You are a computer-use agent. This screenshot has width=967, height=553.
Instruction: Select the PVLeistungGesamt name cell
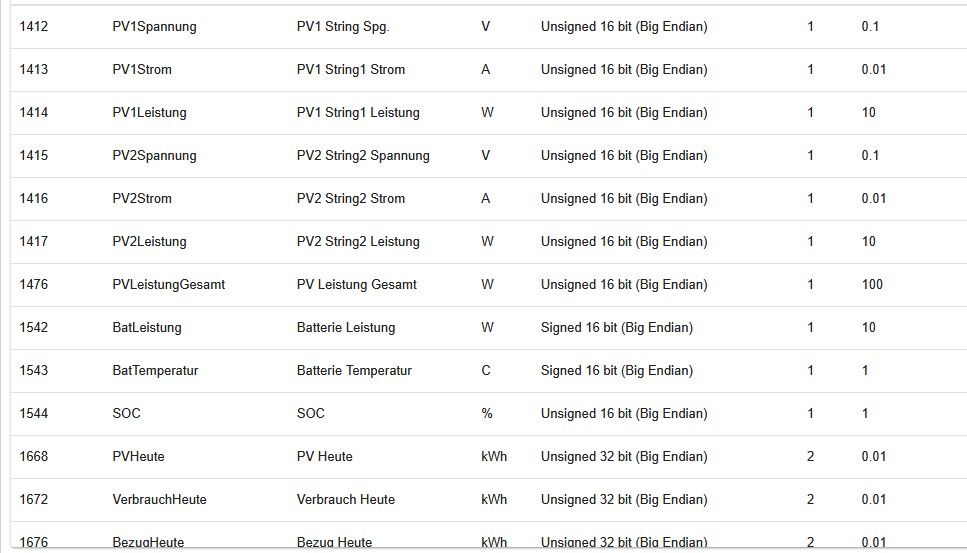pos(169,285)
